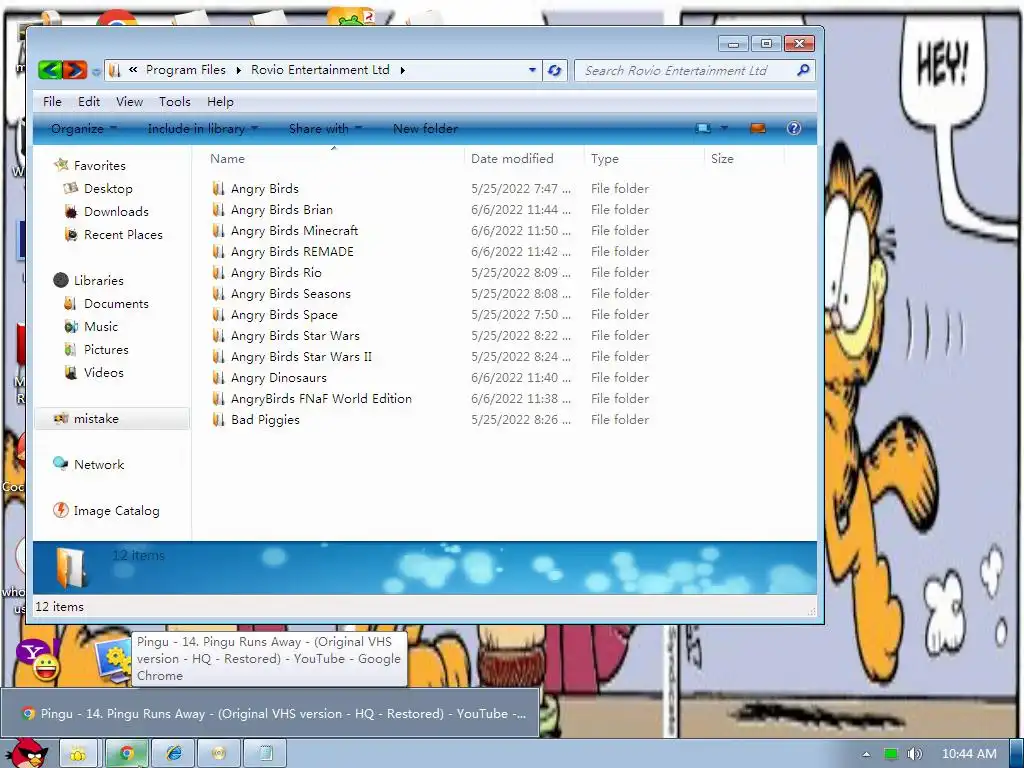Screen dimensions: 1024x768
Task: Open Internet Explorer from the taskbar
Action: pos(173,754)
